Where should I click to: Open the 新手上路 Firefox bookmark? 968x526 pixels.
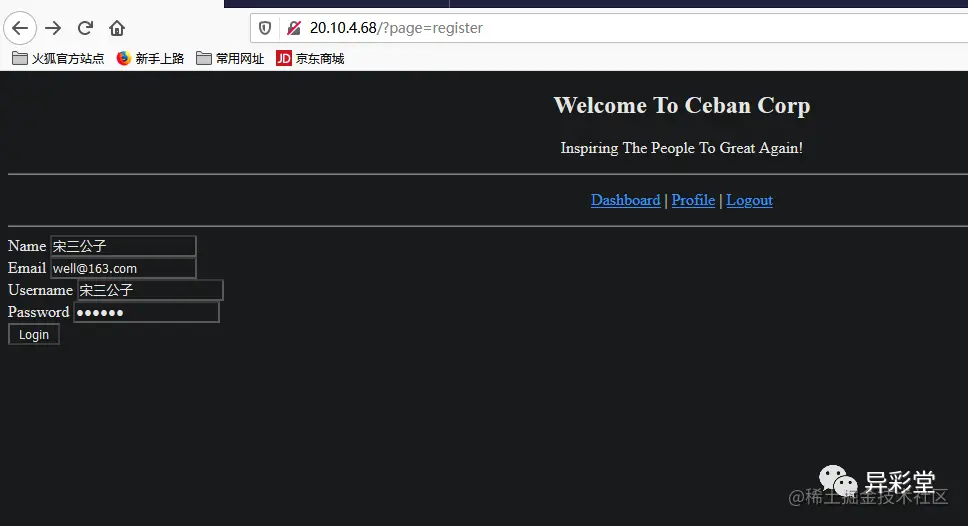(x=150, y=59)
